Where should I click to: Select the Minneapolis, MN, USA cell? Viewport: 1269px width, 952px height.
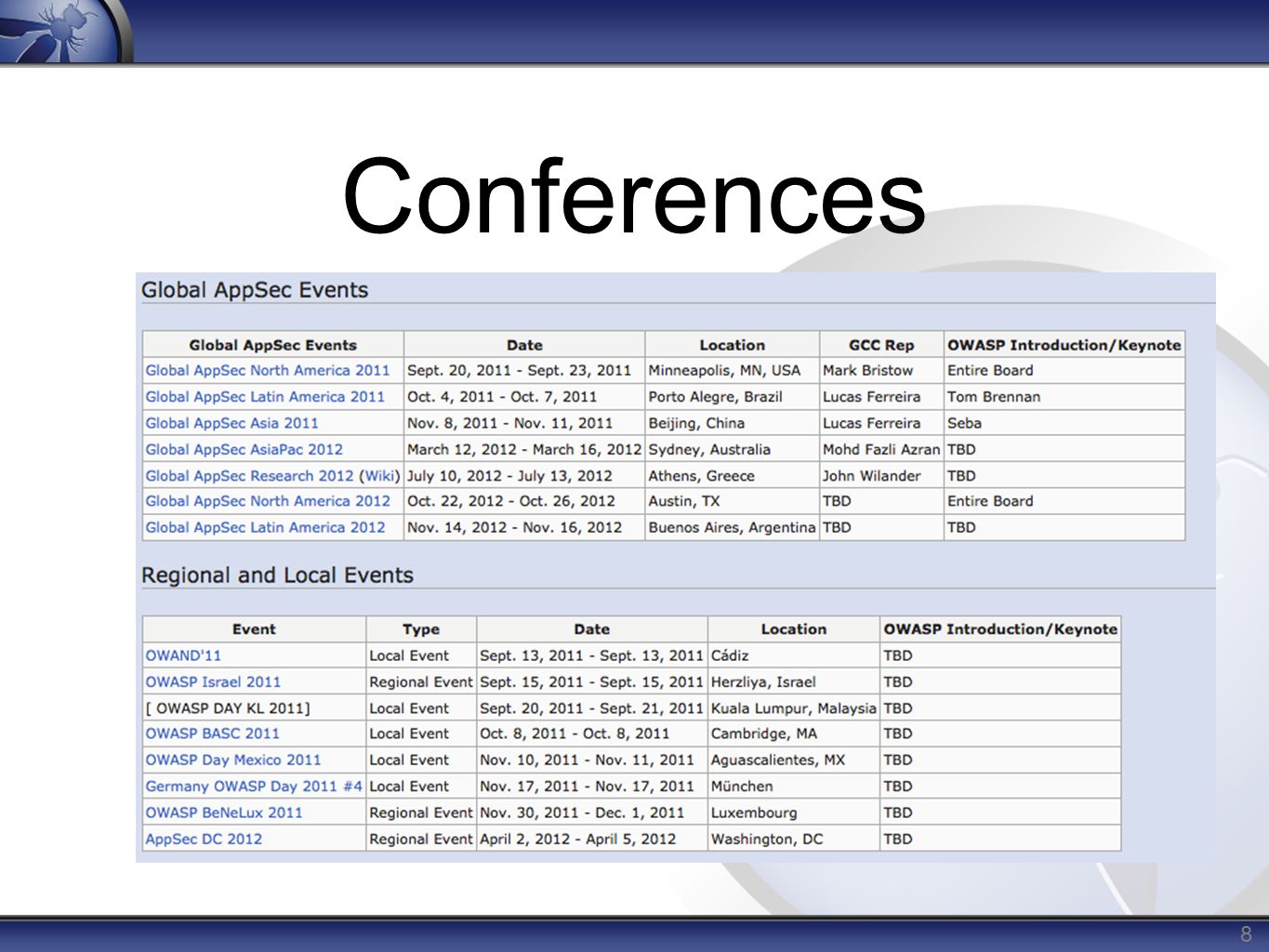(732, 370)
